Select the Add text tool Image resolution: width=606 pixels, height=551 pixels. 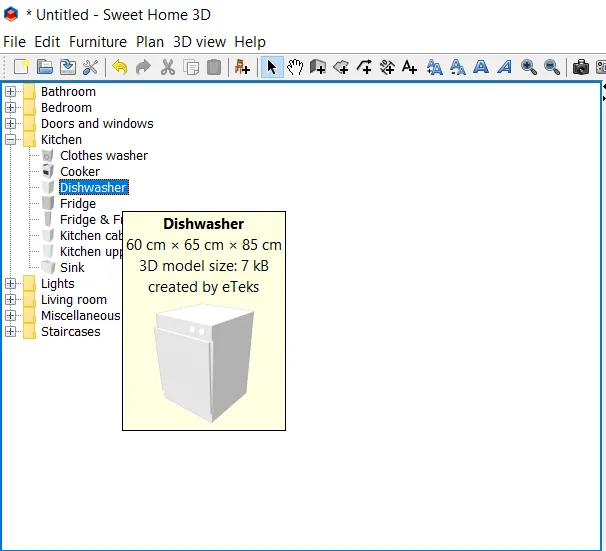tap(409, 67)
